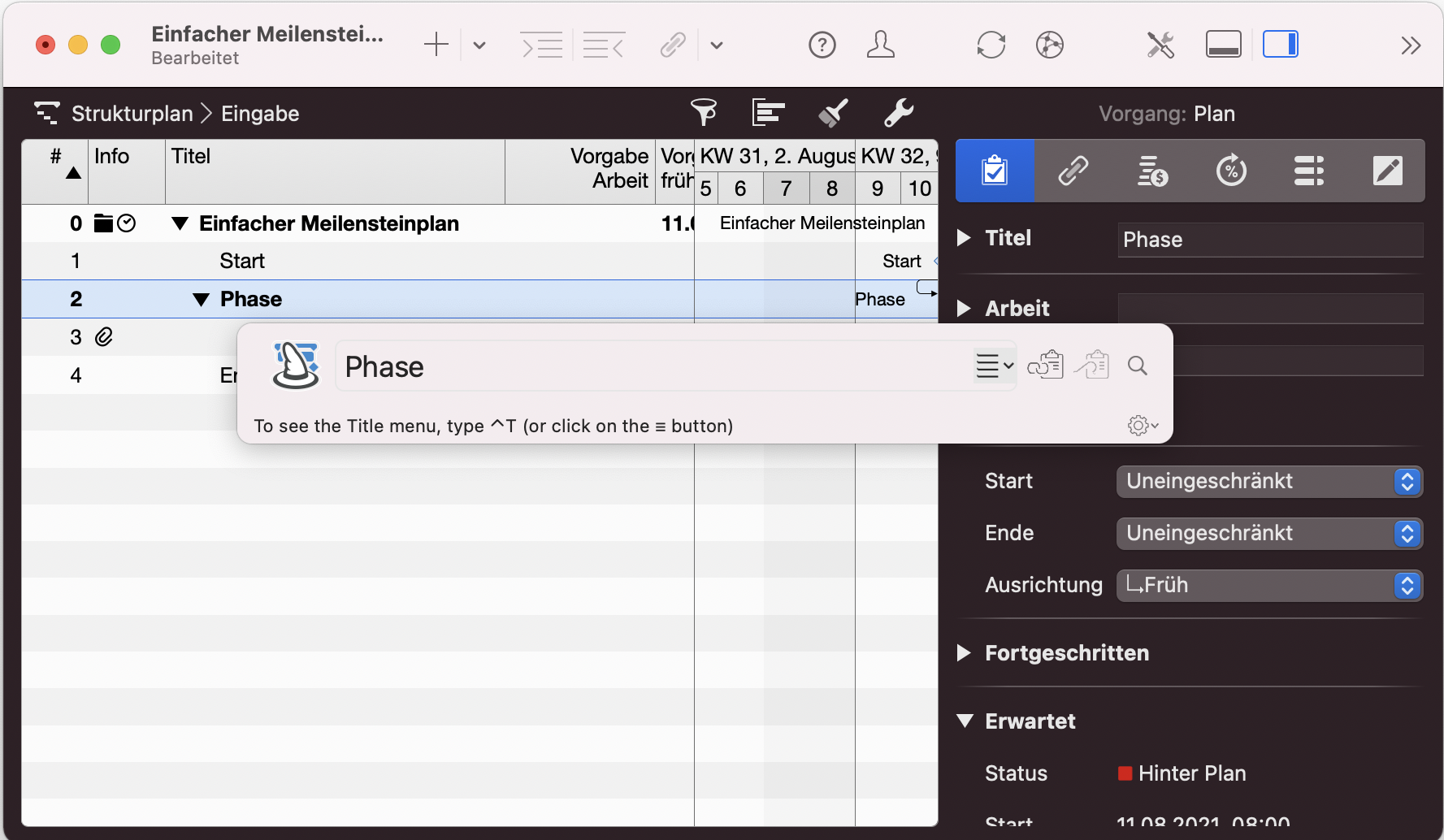
Task: Expand the Fortgeschritten section
Action: 965,653
